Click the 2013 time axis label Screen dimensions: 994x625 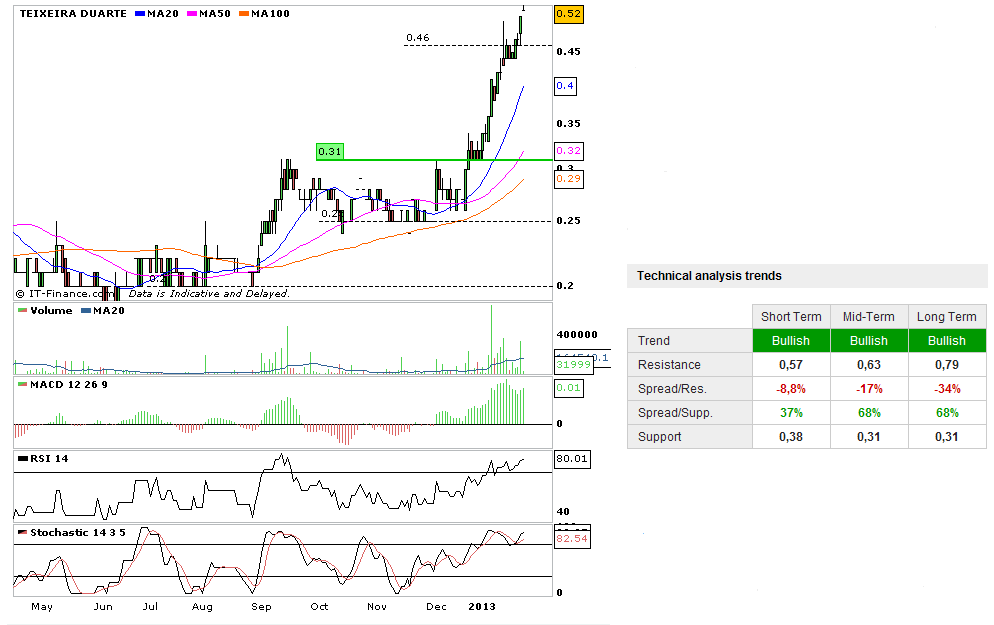pyautogui.click(x=482, y=607)
